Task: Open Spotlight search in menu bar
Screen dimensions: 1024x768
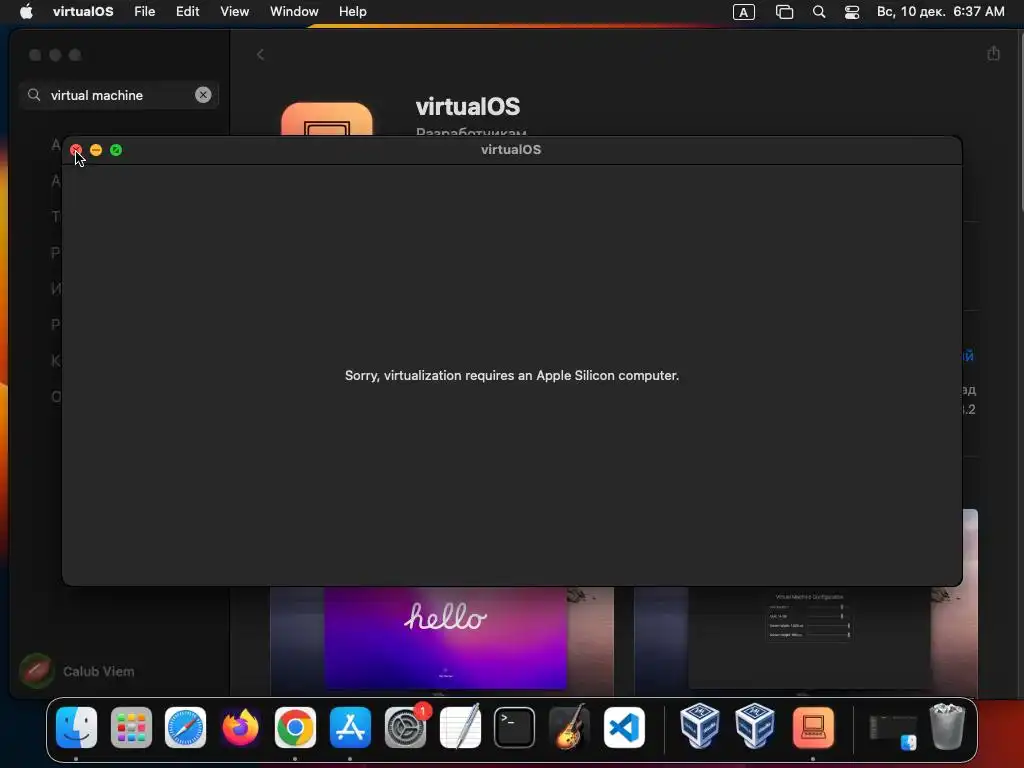Action: point(819,12)
